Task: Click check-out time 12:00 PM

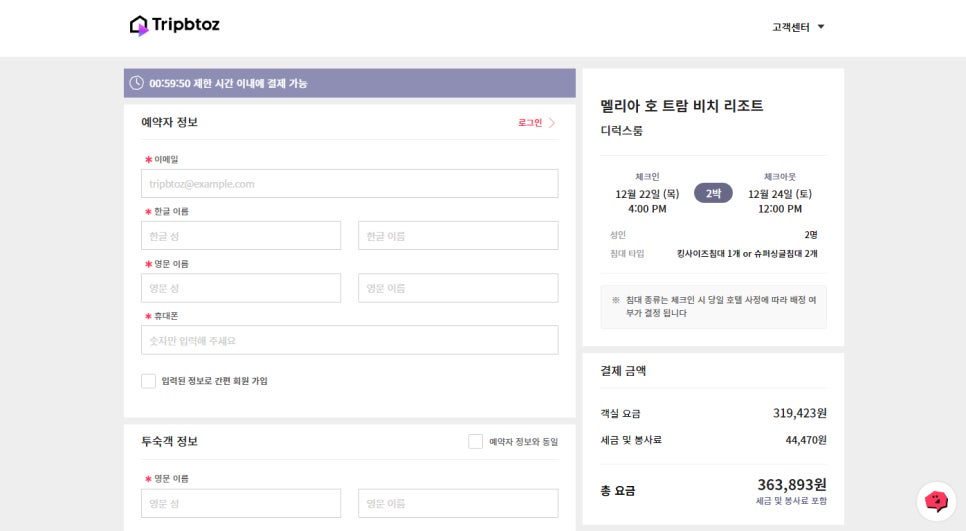Action: pos(780,209)
